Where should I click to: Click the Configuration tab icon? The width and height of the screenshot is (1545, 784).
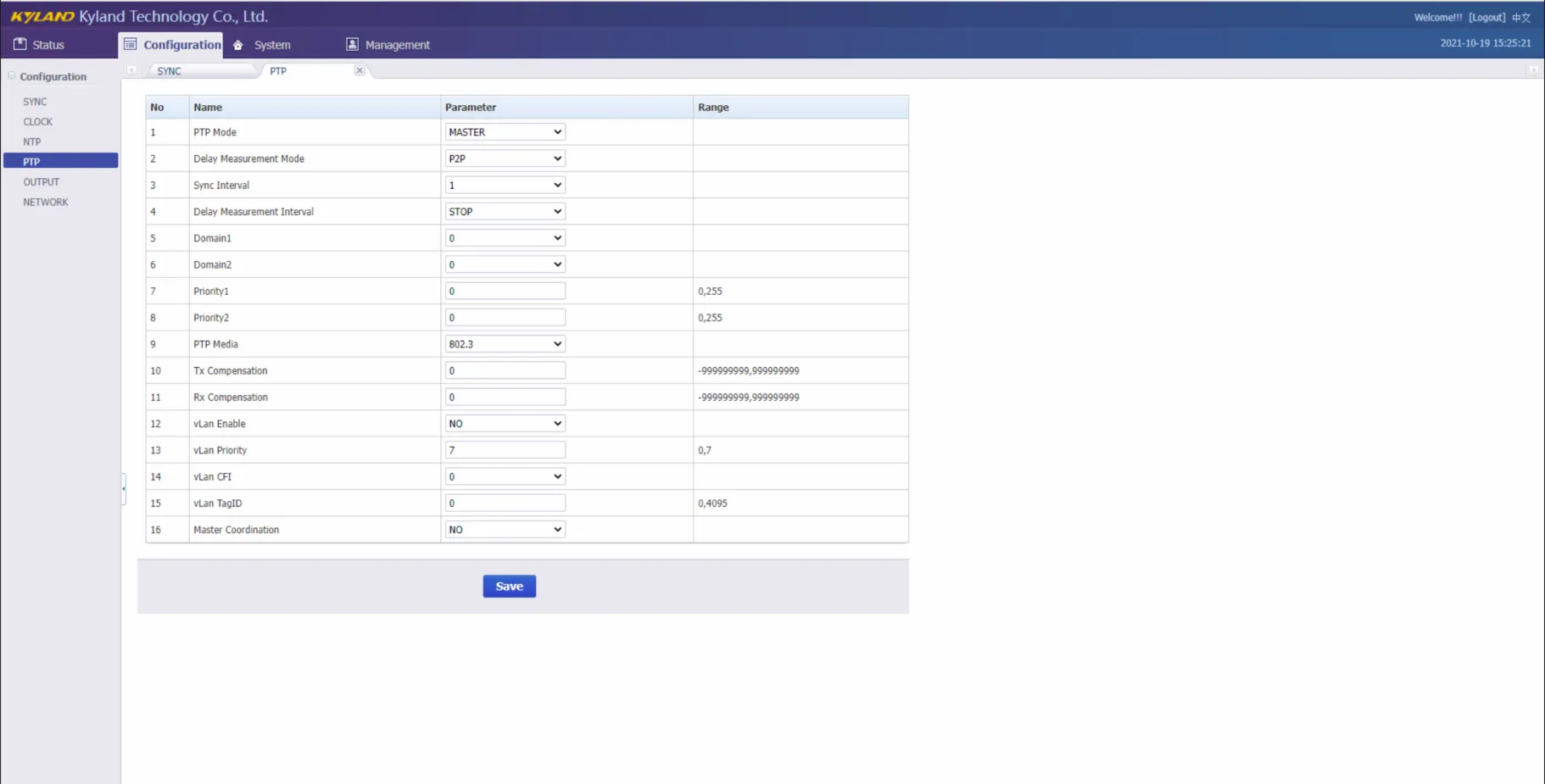coord(130,44)
